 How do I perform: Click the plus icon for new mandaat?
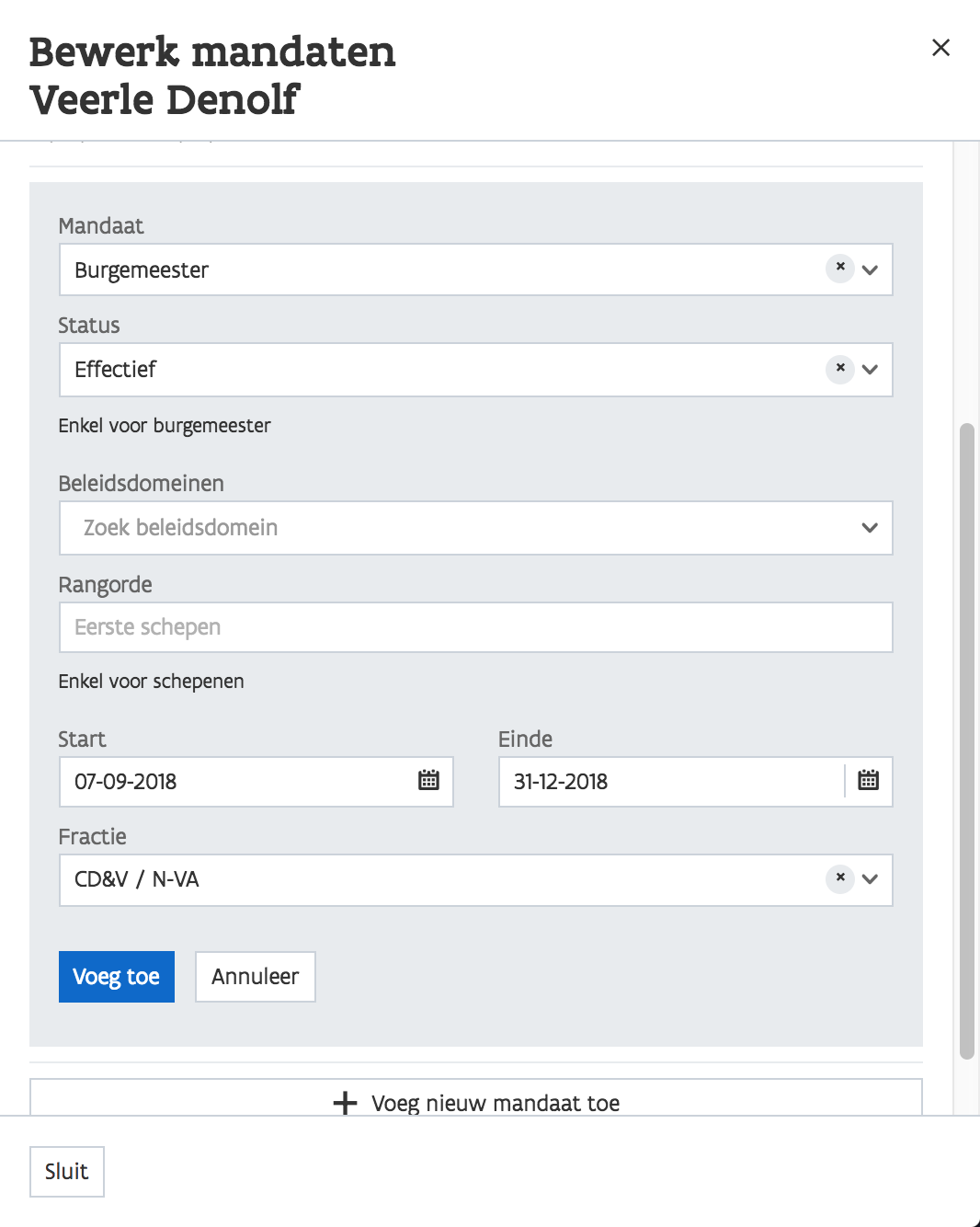click(x=345, y=1103)
